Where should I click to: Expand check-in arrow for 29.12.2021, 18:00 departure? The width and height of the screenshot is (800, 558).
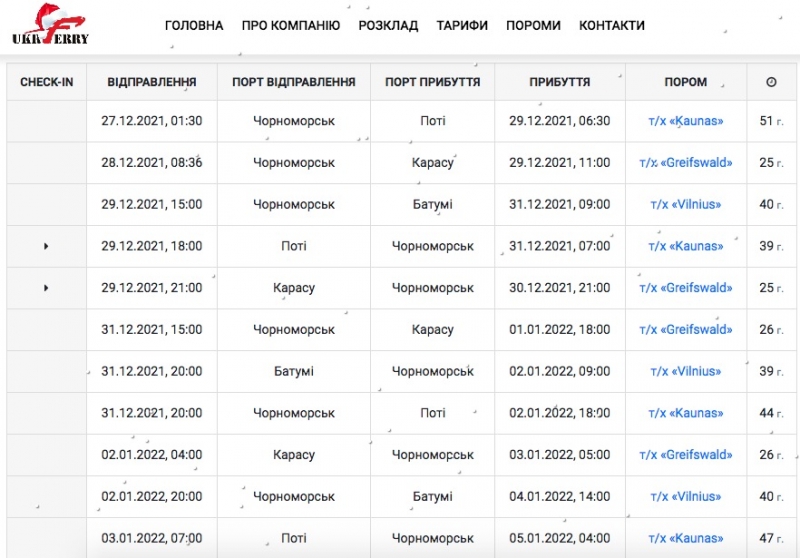46,246
